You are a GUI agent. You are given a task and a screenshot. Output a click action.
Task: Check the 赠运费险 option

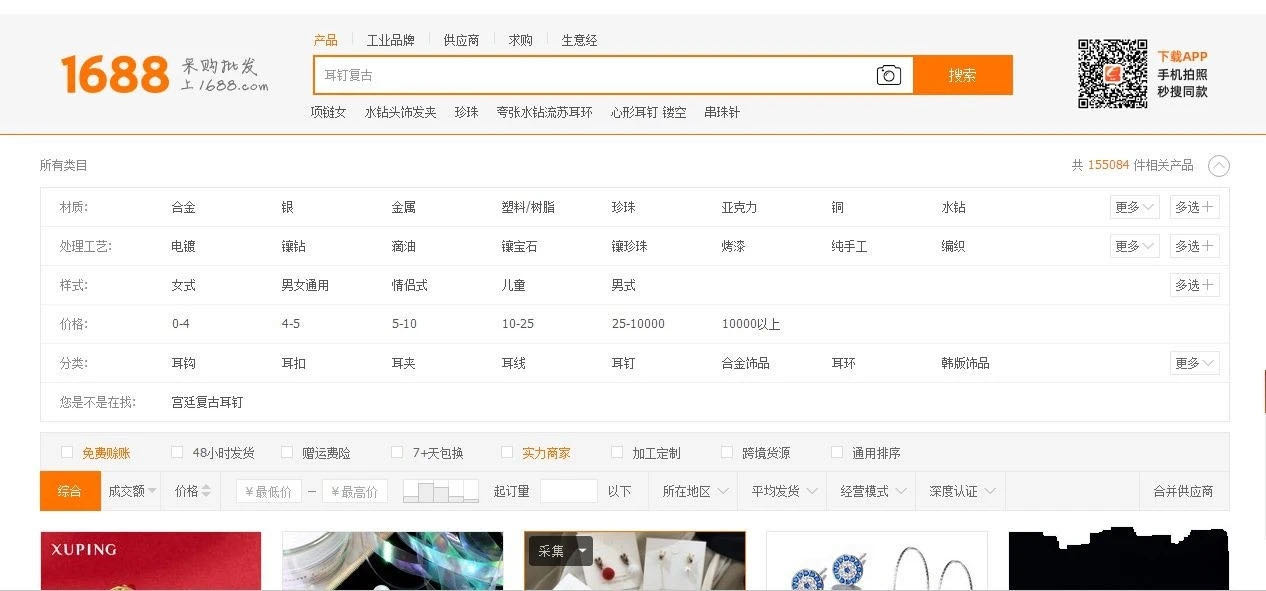click(x=287, y=453)
